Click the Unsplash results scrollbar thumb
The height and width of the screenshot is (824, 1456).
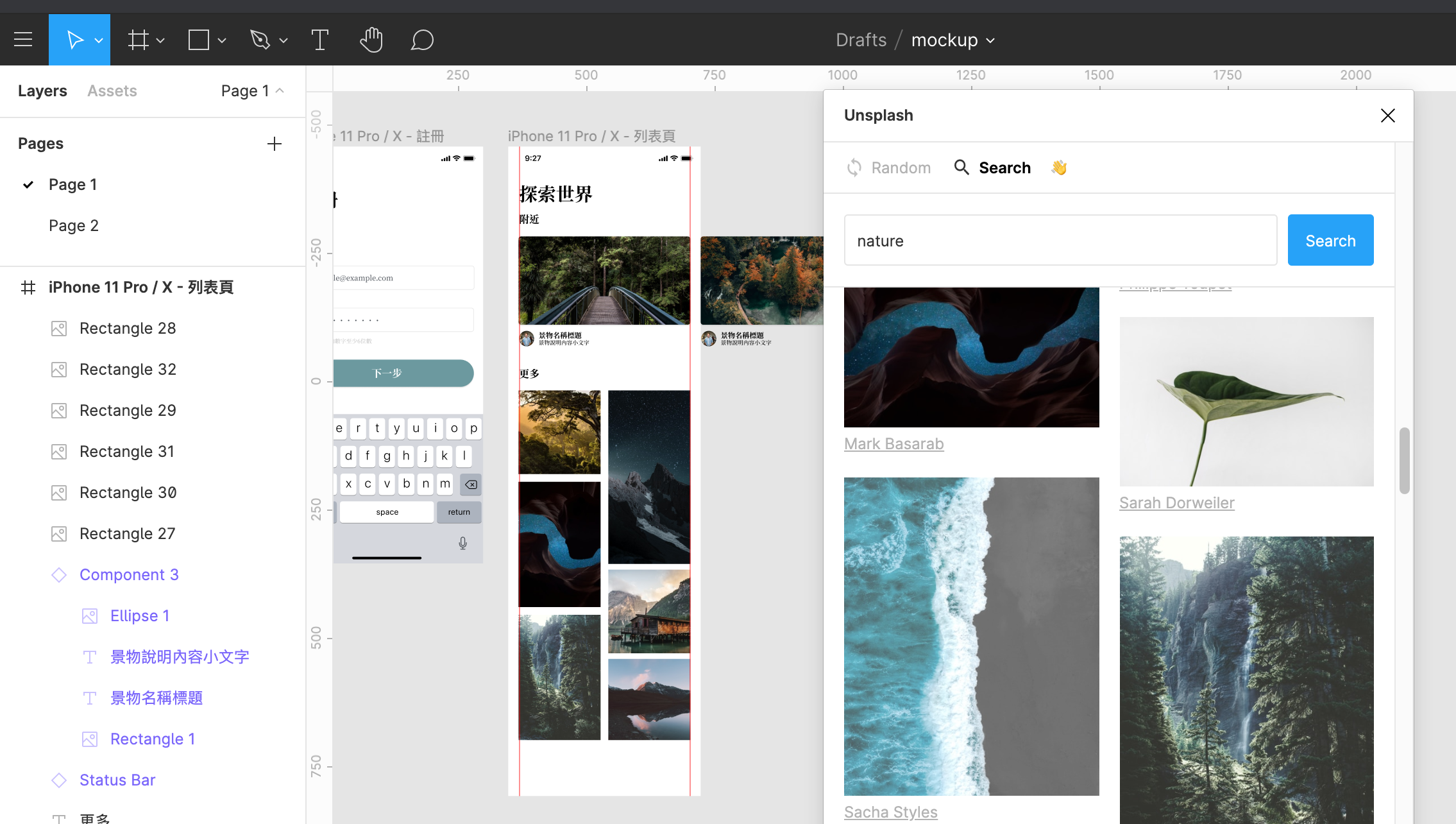tap(1404, 460)
